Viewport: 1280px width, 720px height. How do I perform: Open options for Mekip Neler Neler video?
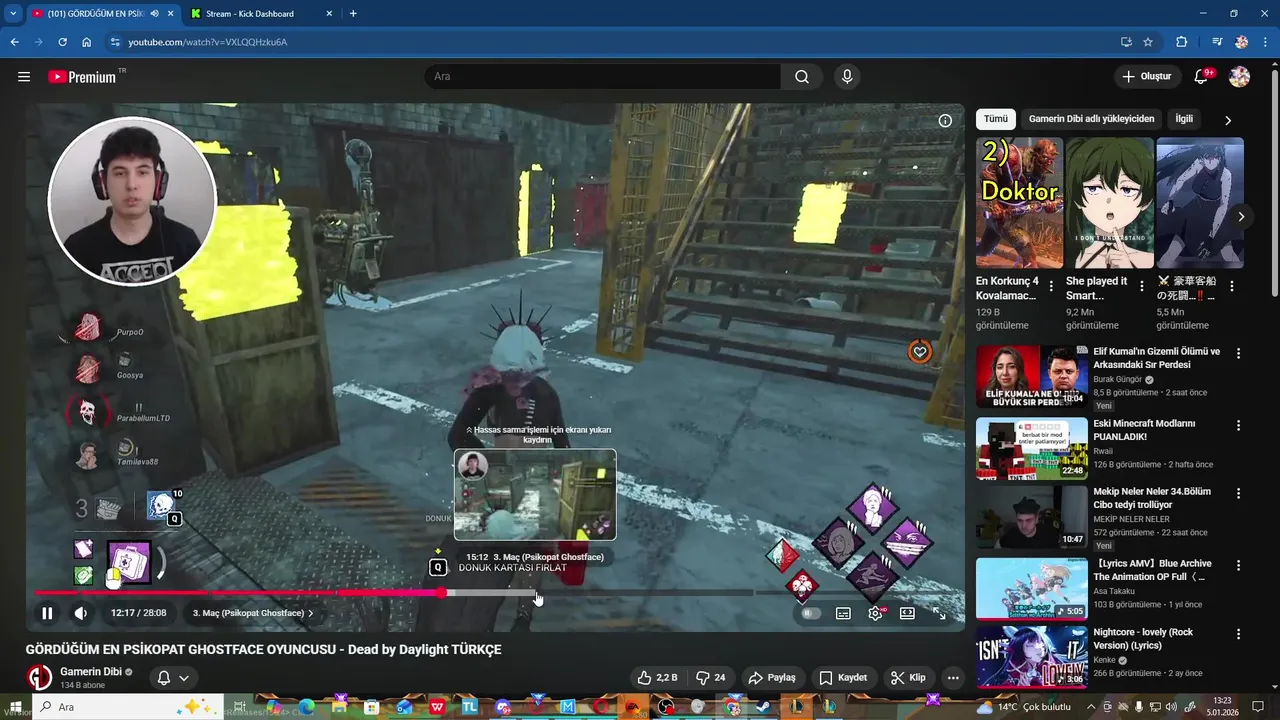click(1239, 493)
